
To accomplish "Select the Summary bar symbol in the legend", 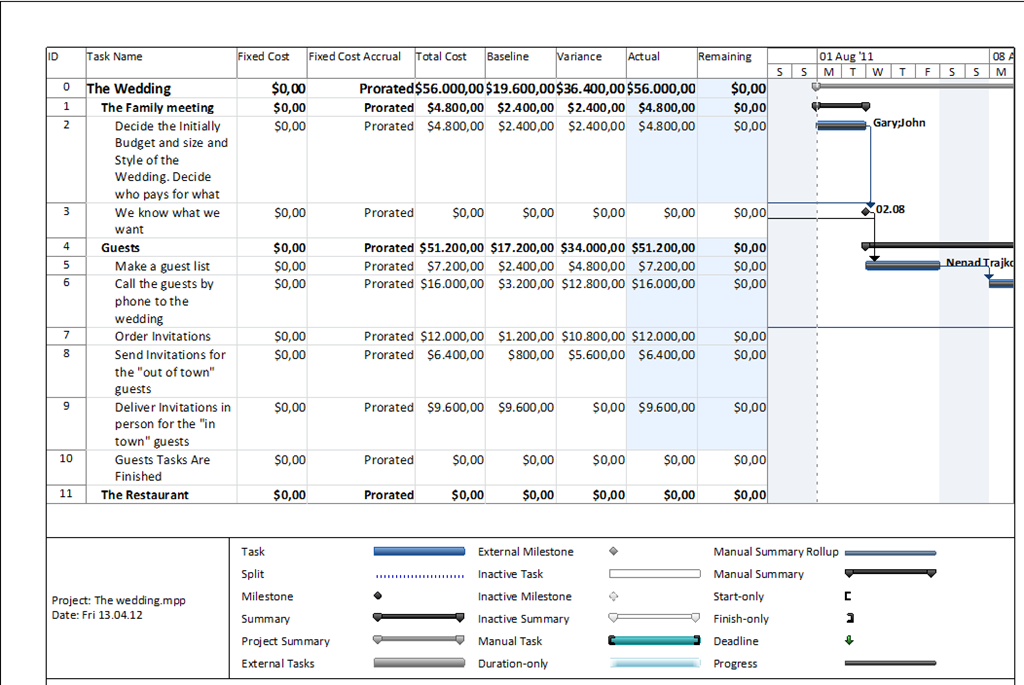I will click(418, 619).
